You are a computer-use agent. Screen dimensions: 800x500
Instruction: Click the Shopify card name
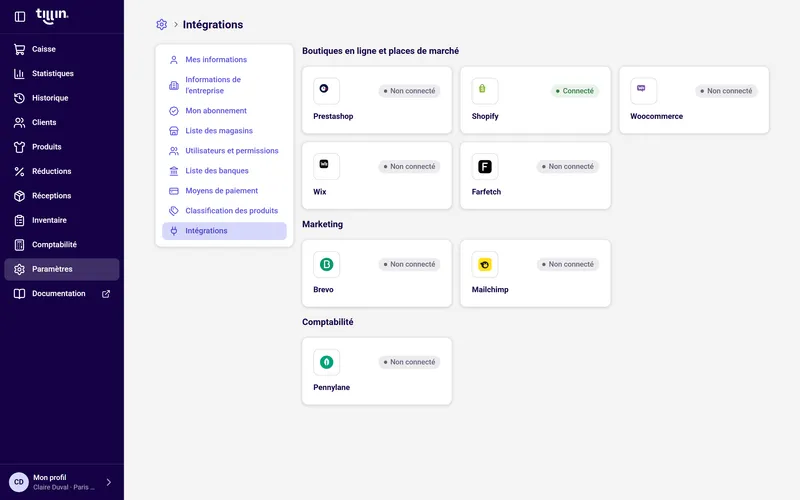485,116
